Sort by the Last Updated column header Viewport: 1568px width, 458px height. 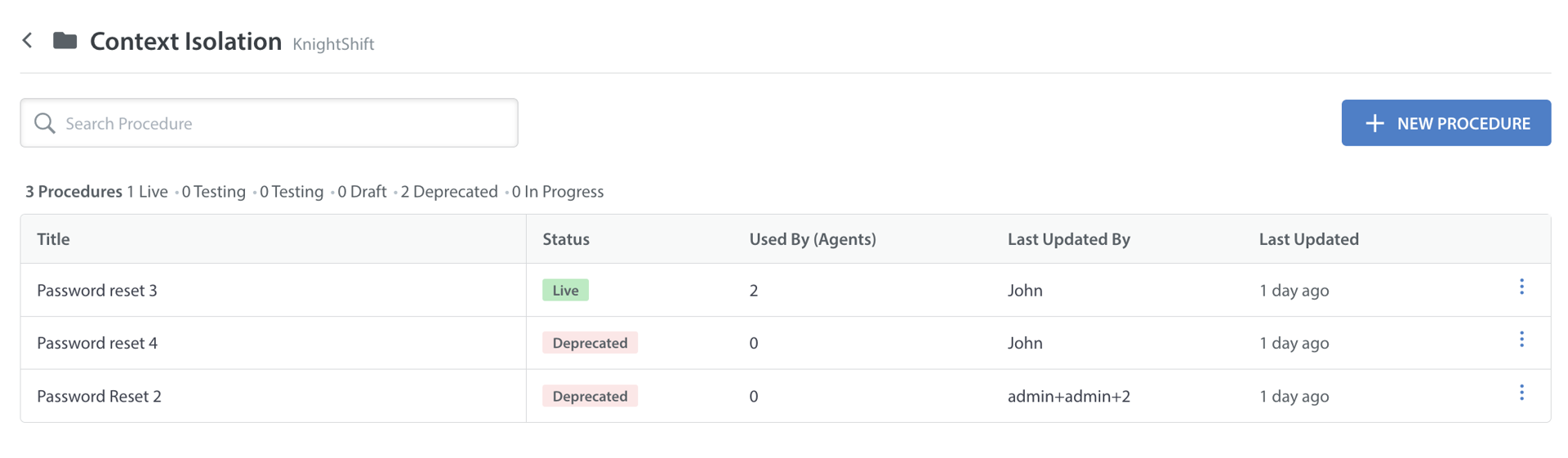[1308, 239]
